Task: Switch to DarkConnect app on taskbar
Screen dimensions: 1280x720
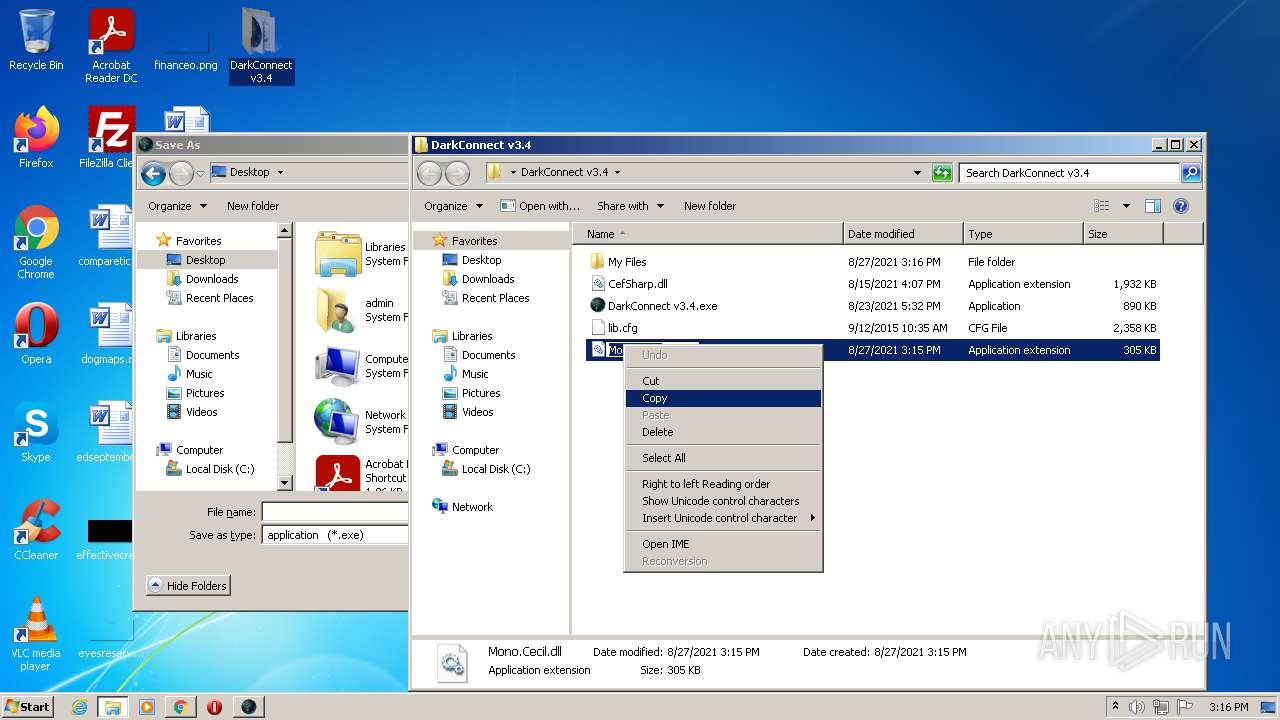Action: tap(248, 707)
